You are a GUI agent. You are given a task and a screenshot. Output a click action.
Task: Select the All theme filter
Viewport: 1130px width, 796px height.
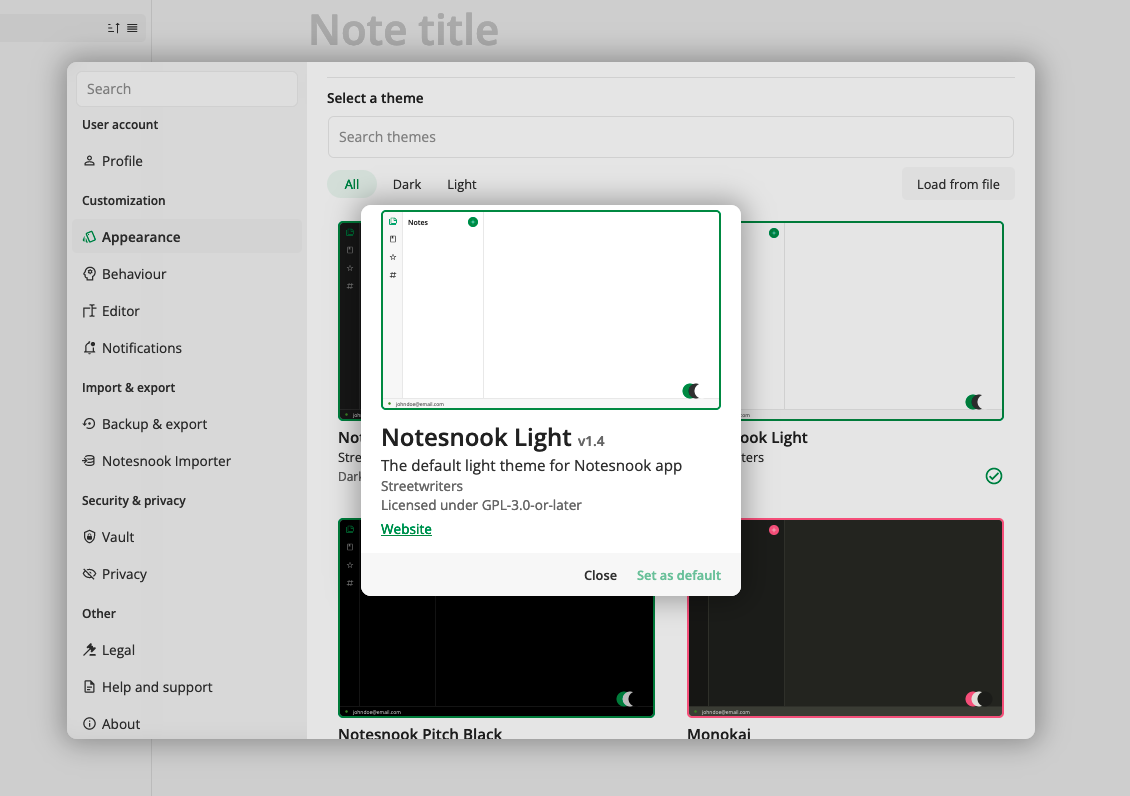click(x=352, y=184)
